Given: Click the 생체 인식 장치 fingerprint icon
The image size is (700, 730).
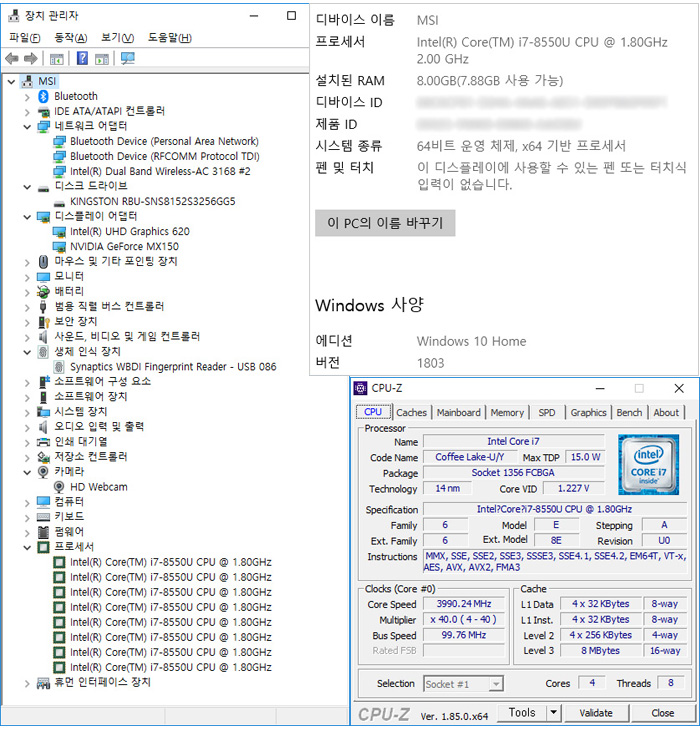Looking at the screenshot, I should (x=43, y=352).
